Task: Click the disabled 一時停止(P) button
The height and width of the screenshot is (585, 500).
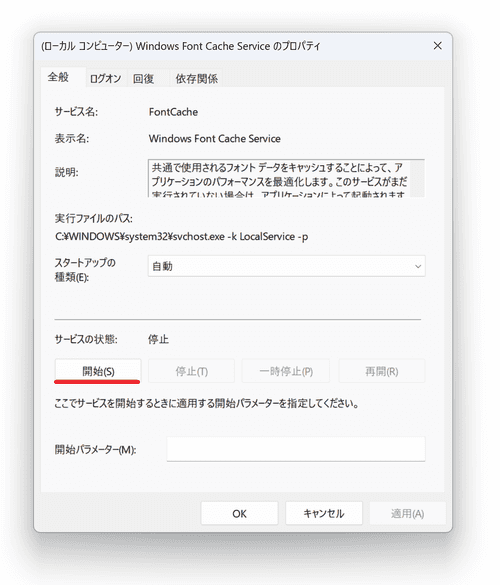Action: 286,371
